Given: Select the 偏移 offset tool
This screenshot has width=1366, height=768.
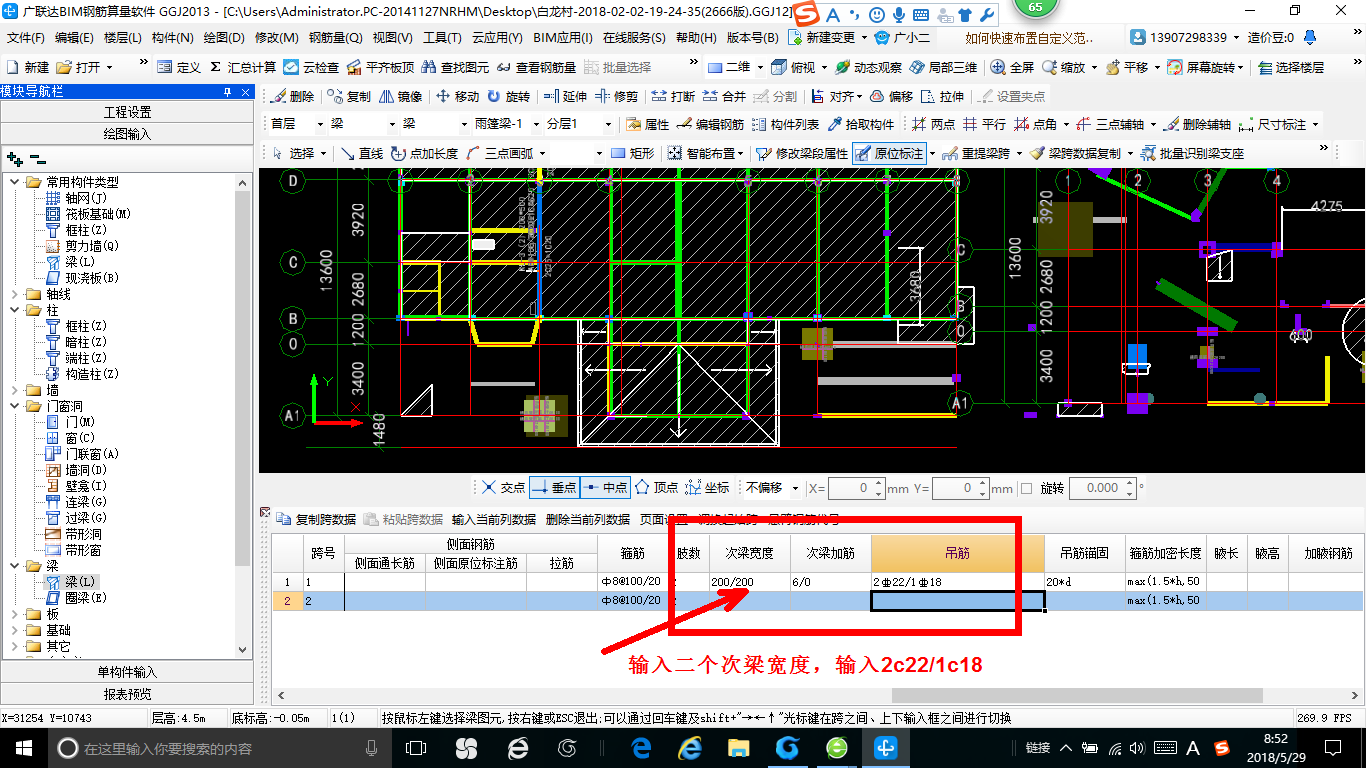Looking at the screenshot, I should click(x=892, y=96).
